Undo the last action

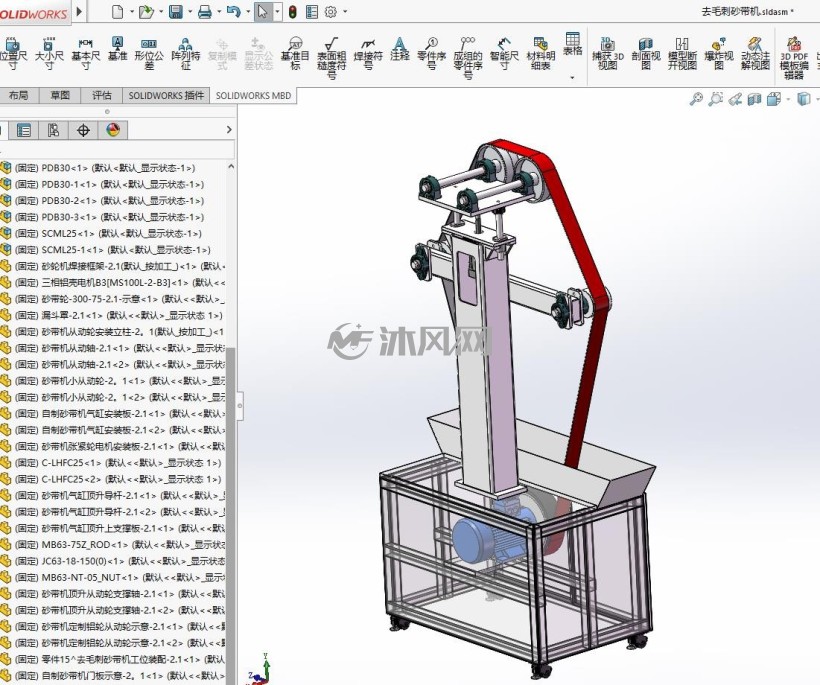(233, 12)
